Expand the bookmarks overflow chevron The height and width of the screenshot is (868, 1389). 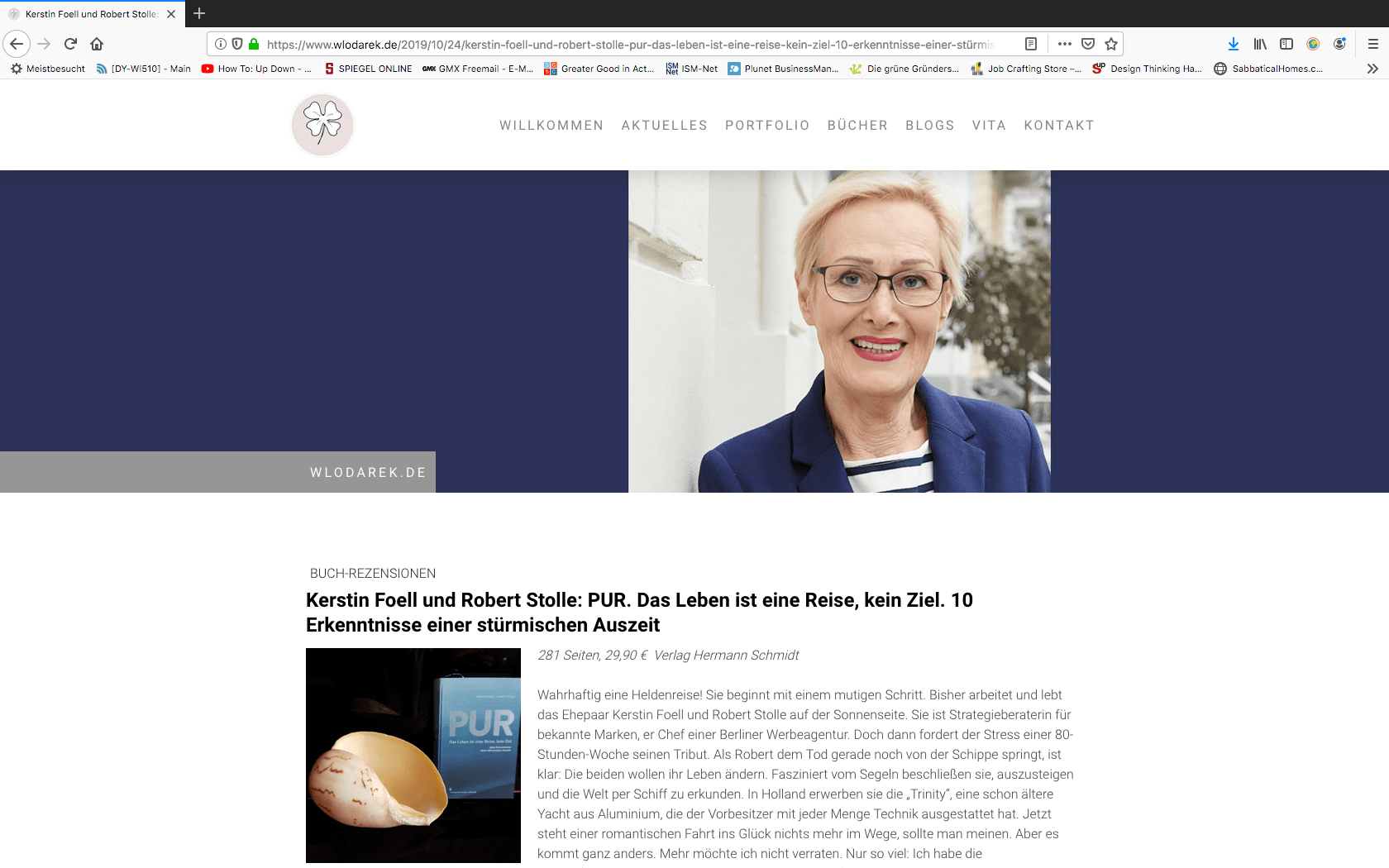pos(1372,69)
